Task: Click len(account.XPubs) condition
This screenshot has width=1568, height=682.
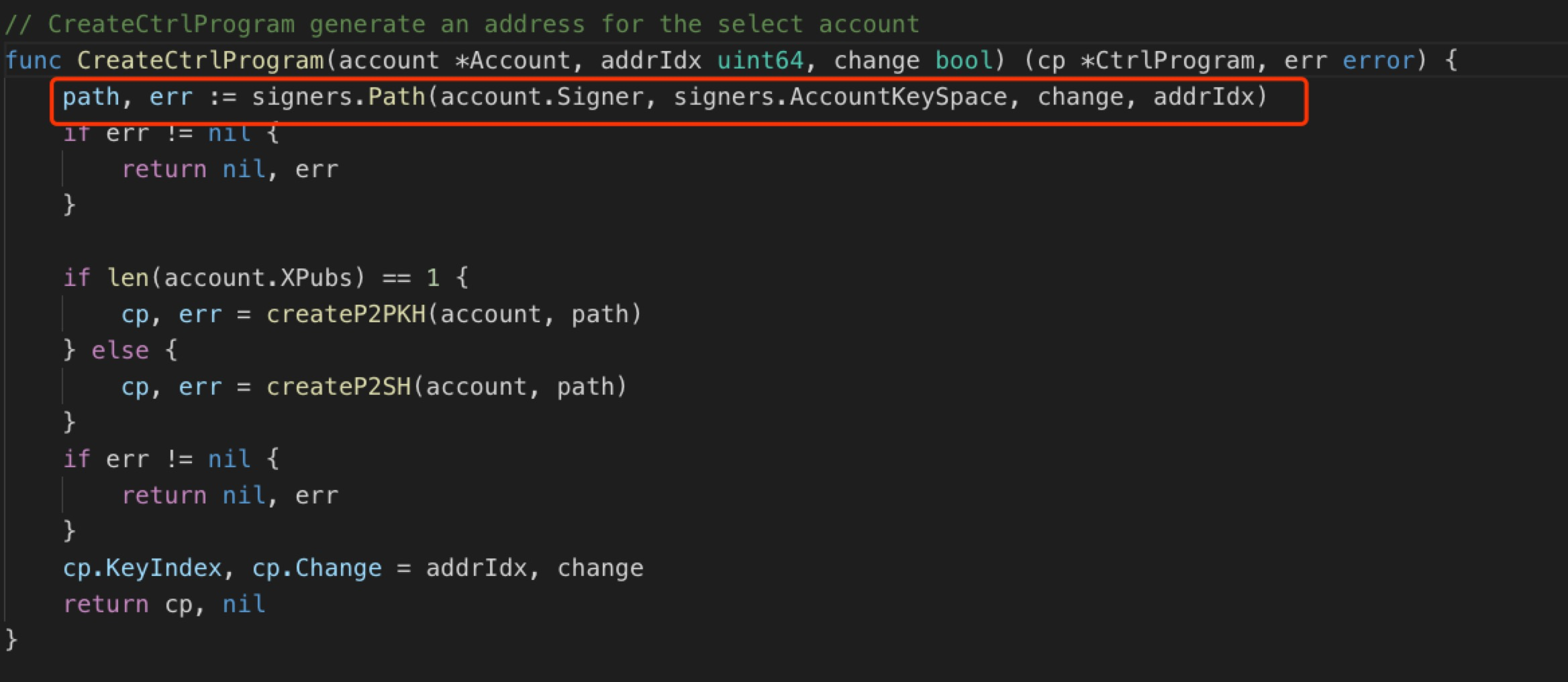Action: (236, 279)
